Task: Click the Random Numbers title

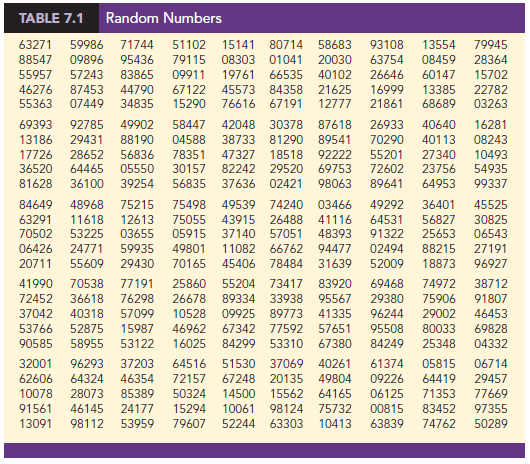Action: coord(164,18)
